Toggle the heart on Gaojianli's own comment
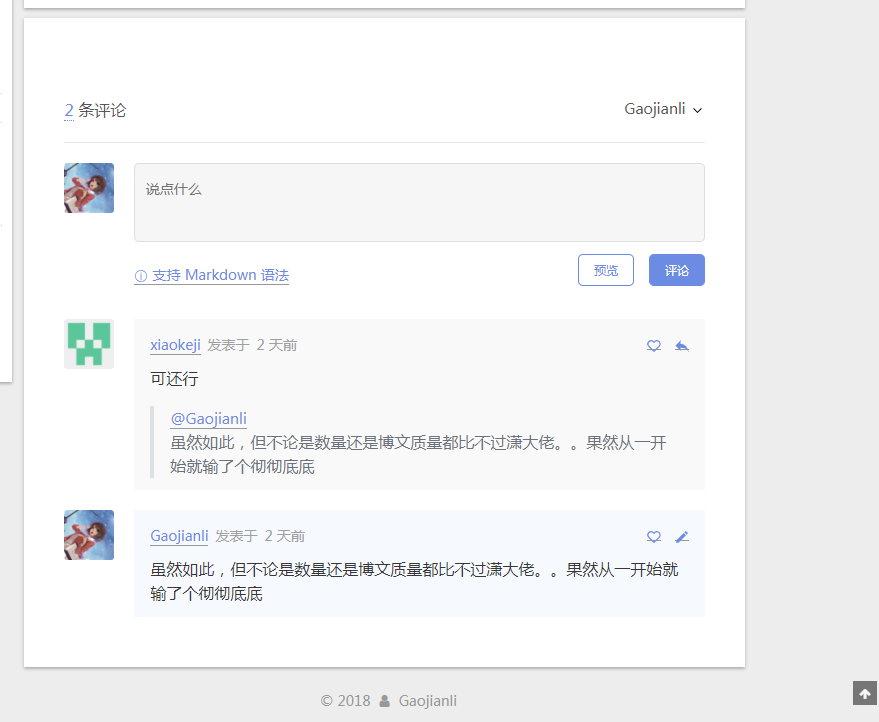The width and height of the screenshot is (879, 722). [x=654, y=536]
